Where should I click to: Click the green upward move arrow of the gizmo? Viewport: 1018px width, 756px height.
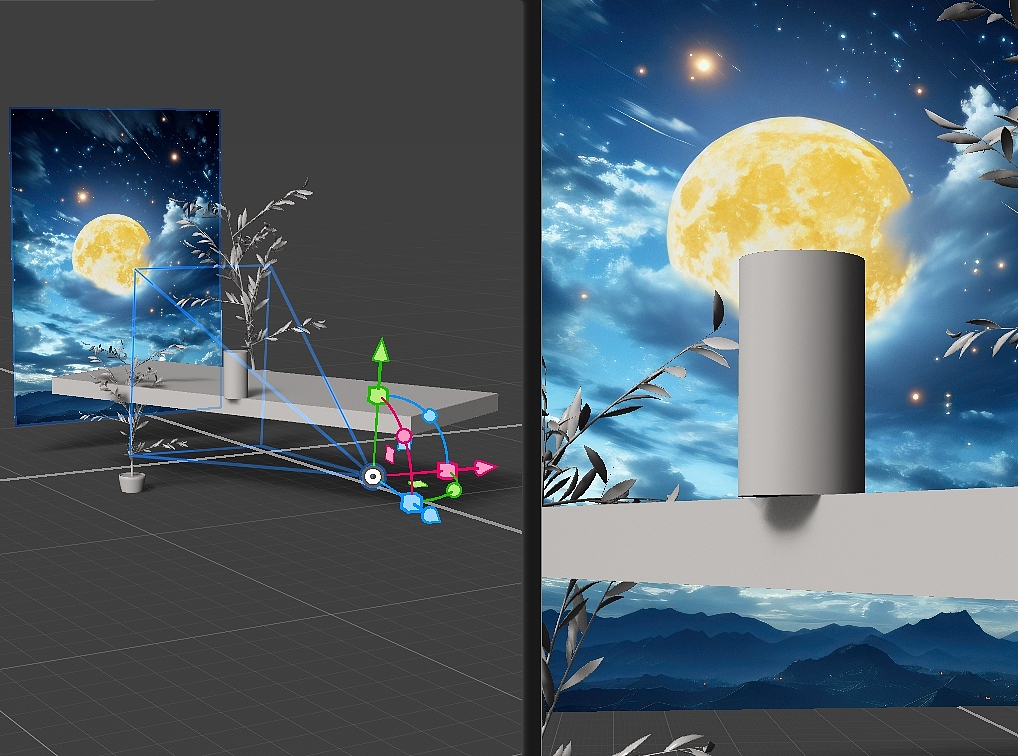[380, 350]
